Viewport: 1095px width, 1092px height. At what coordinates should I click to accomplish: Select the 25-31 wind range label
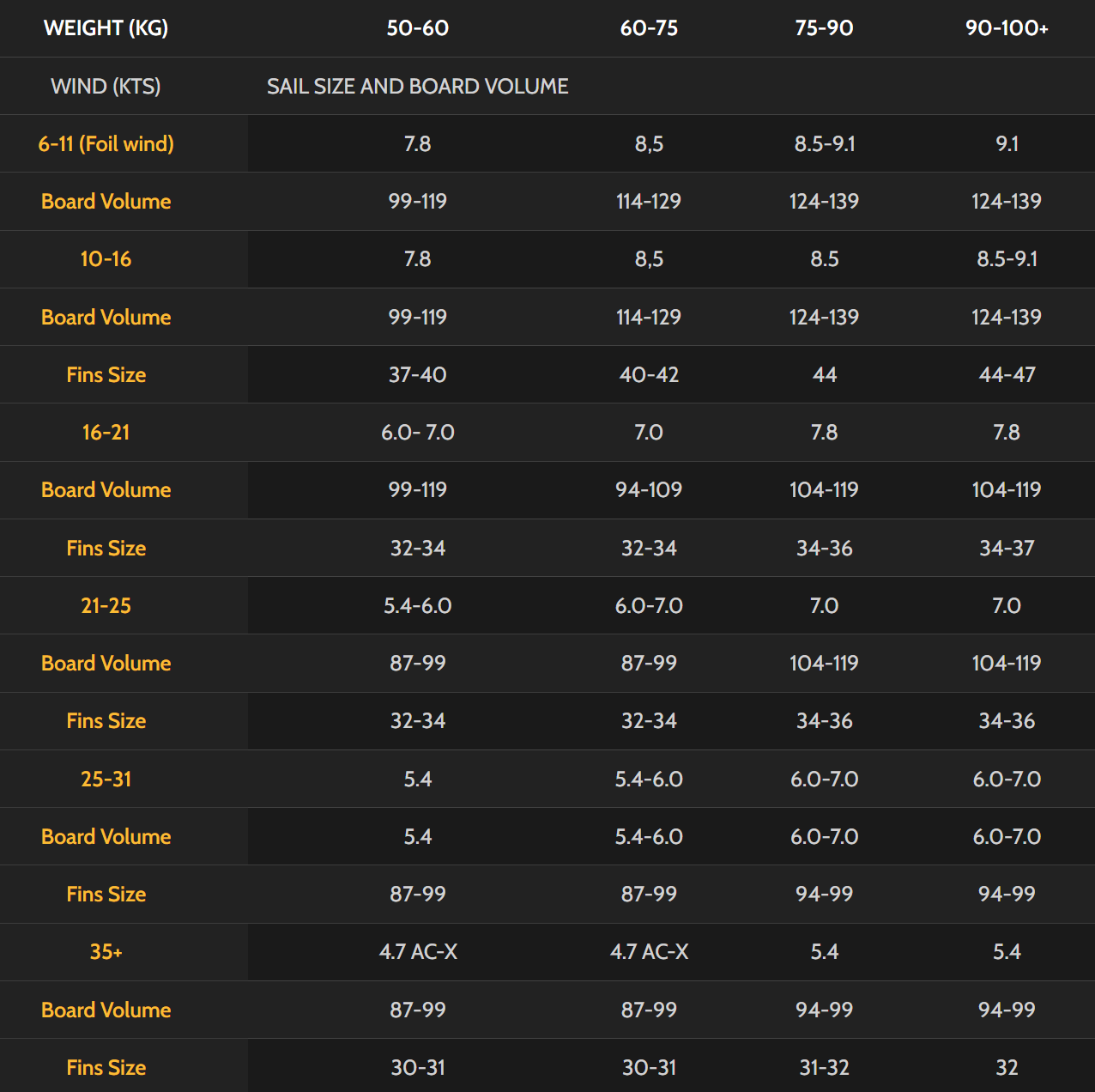[x=106, y=780]
